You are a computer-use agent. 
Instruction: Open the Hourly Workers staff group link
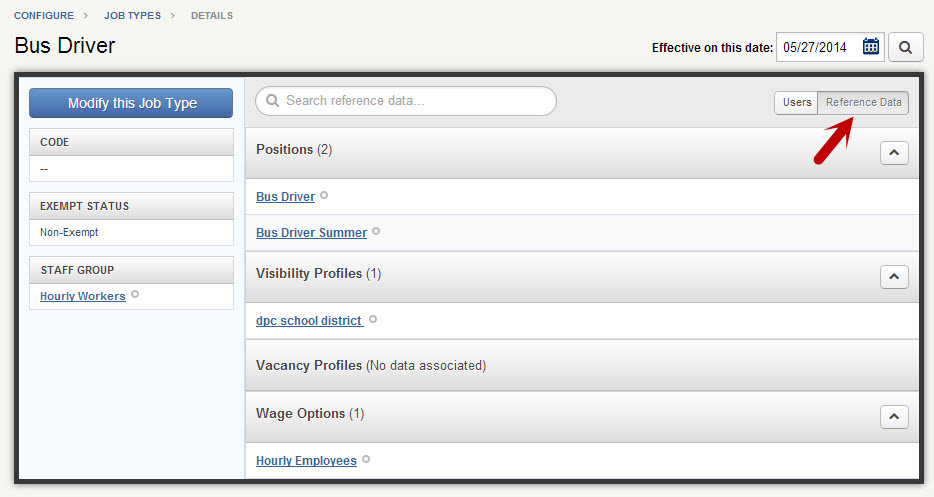[83, 296]
